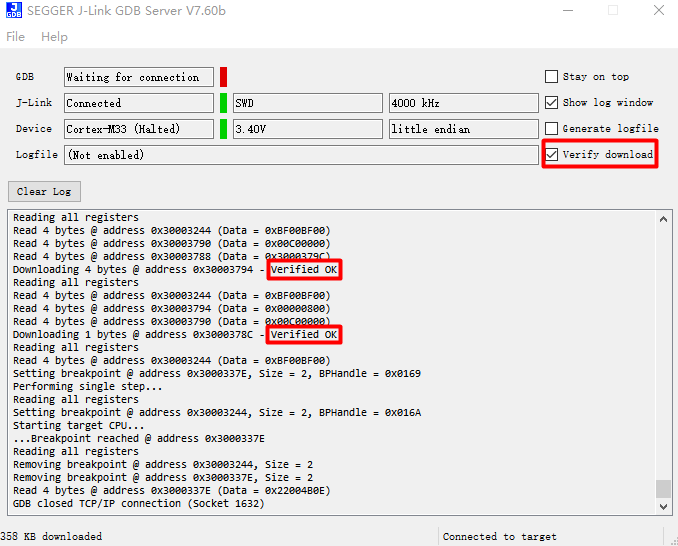Click log line 'GDB closed TCP/IP connection (Socket 1632)'
Screen dimensions: 678x546
[x=138, y=503]
